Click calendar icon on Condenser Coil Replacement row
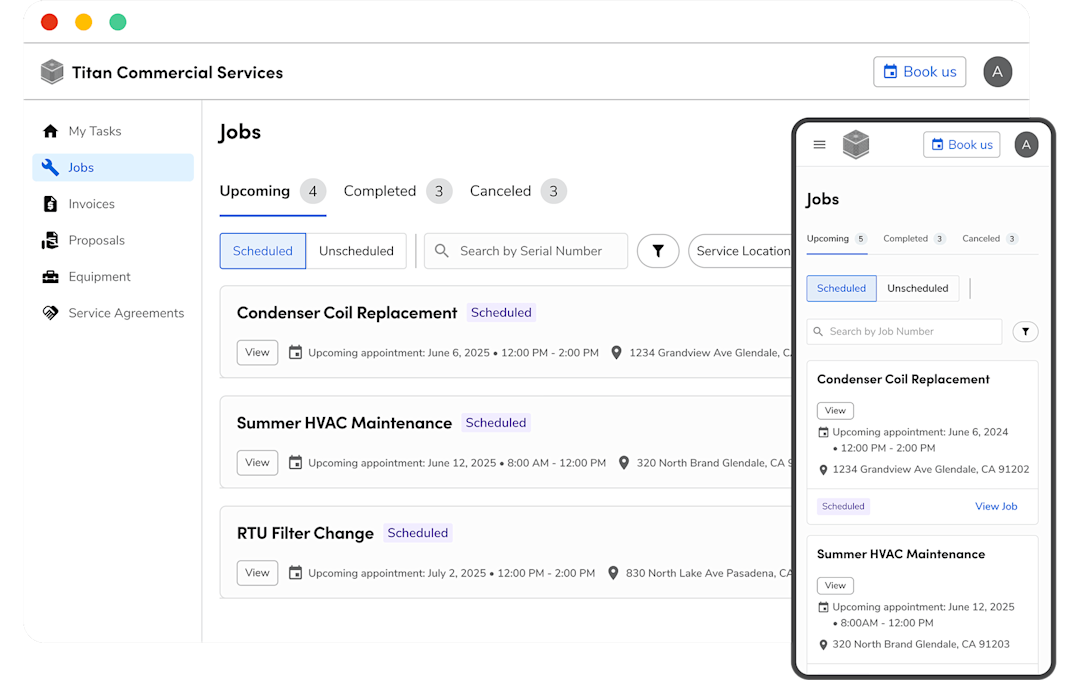Viewport: 1080px width, 680px height. click(x=295, y=352)
